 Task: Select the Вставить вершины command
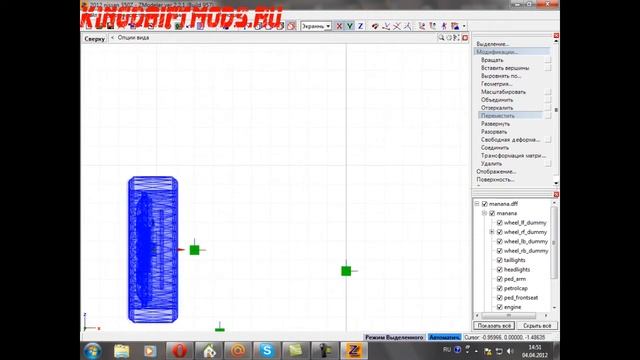pyautogui.click(x=505, y=68)
